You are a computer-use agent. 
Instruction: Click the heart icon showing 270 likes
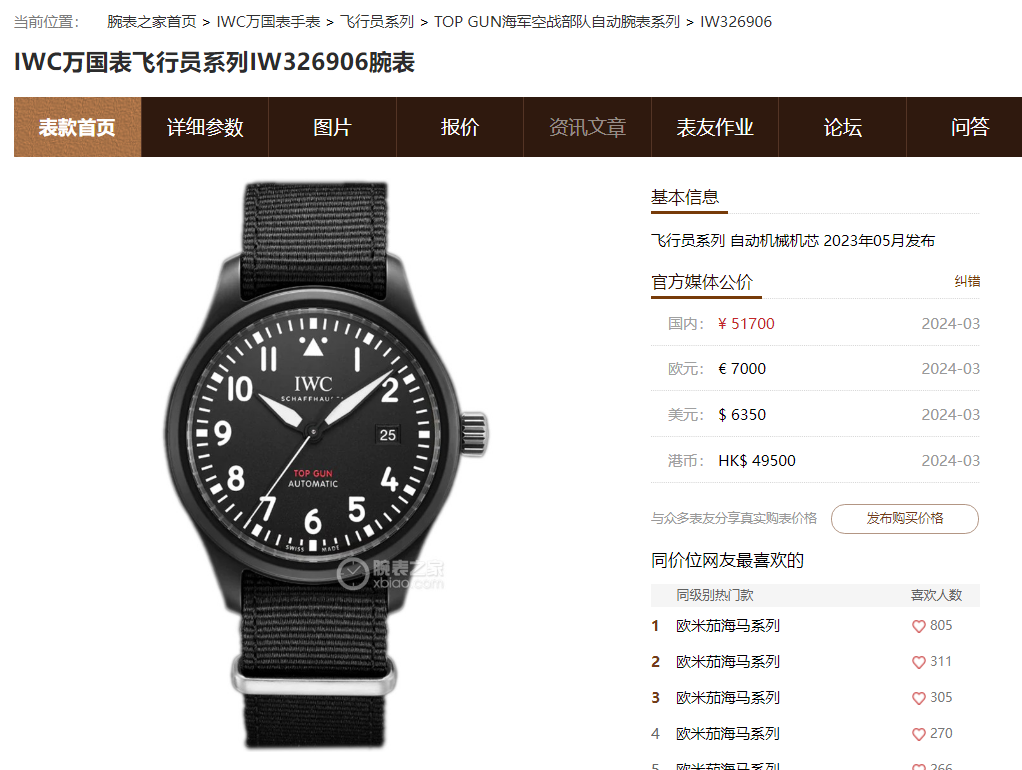(918, 734)
